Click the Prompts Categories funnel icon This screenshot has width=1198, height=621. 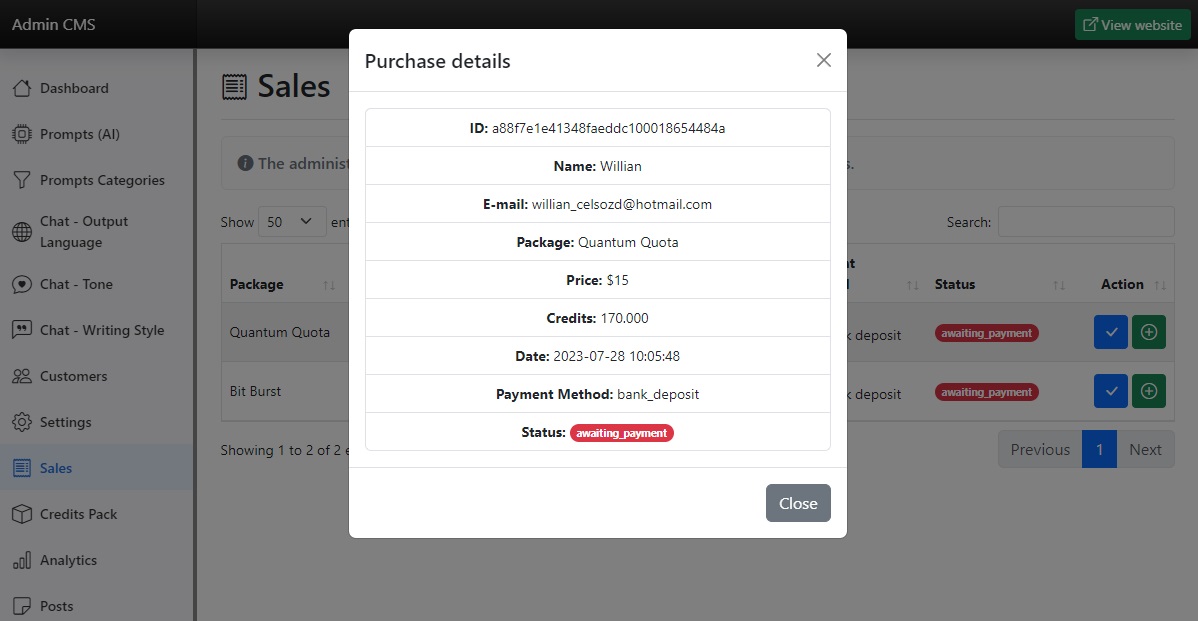21,180
